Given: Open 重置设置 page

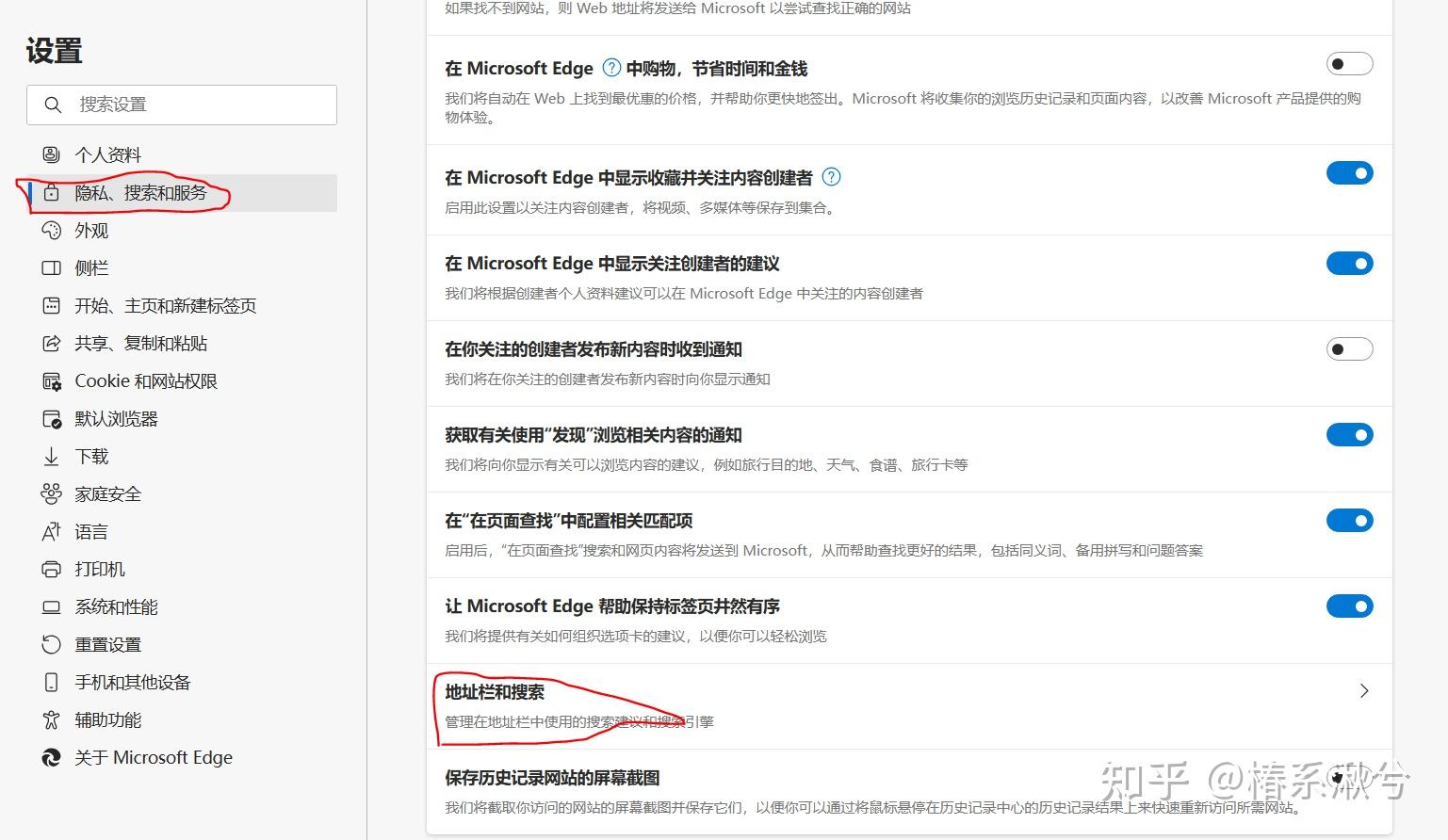Looking at the screenshot, I should point(182,644).
